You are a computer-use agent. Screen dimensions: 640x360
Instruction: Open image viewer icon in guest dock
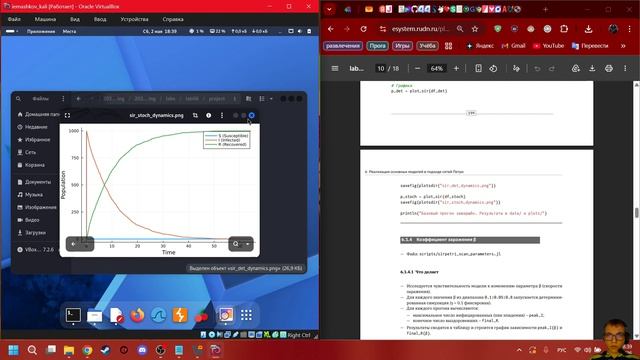[225, 315]
